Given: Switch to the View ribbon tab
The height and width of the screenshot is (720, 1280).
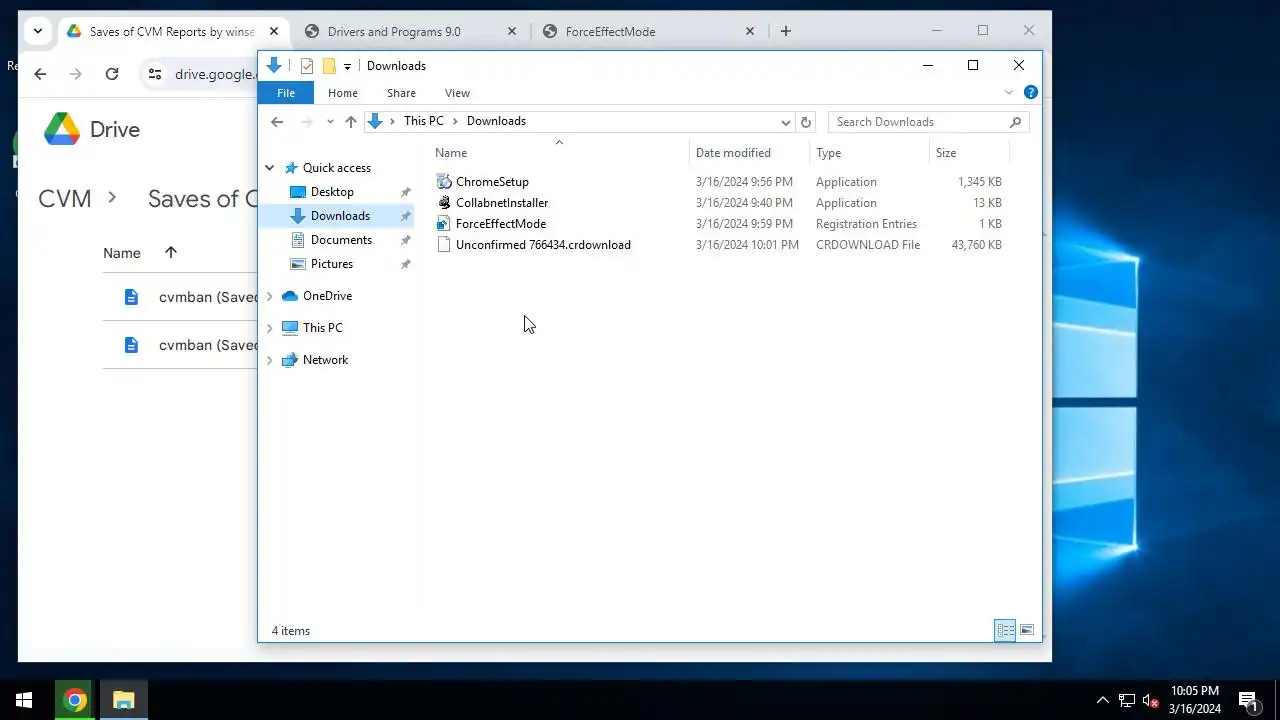Looking at the screenshot, I should click(x=457, y=93).
